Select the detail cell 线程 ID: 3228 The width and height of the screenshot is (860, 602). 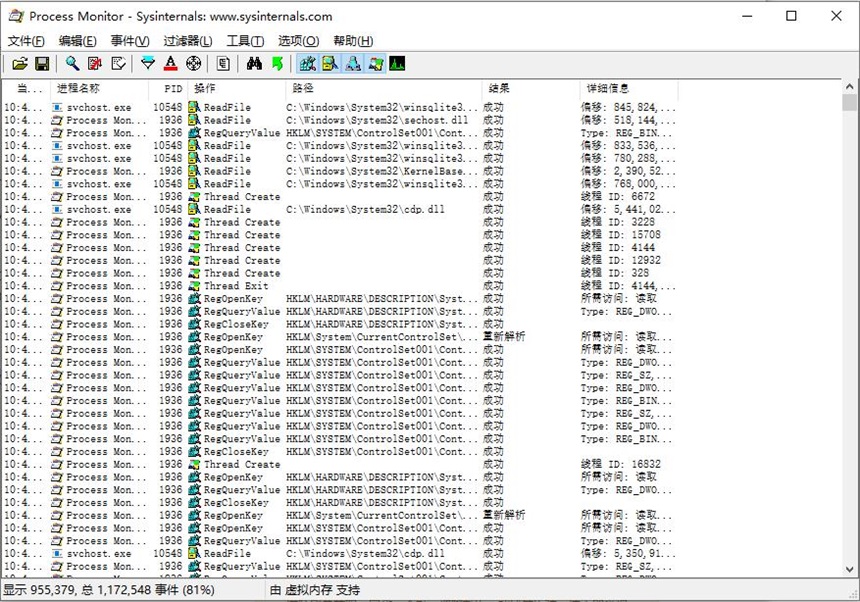pyautogui.click(x=618, y=222)
